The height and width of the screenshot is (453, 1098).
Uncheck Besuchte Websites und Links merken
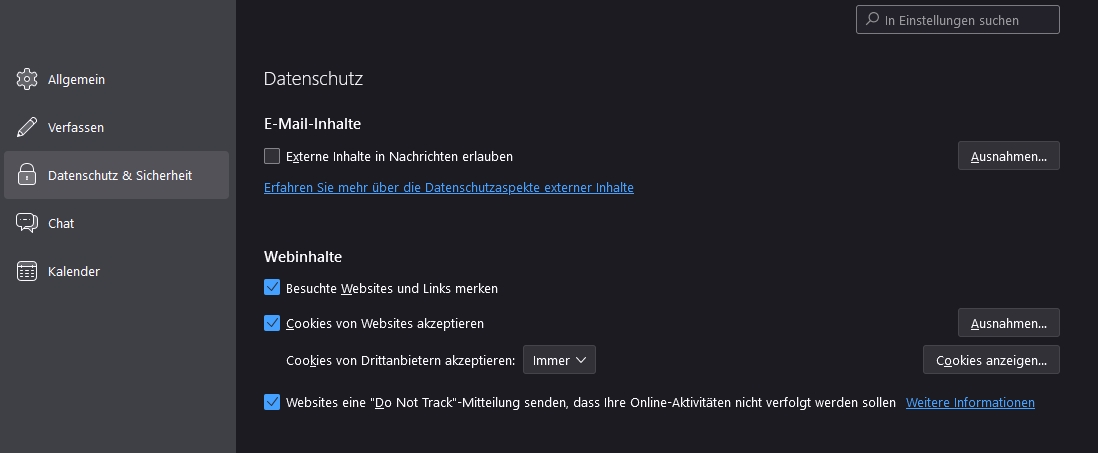pyautogui.click(x=272, y=288)
